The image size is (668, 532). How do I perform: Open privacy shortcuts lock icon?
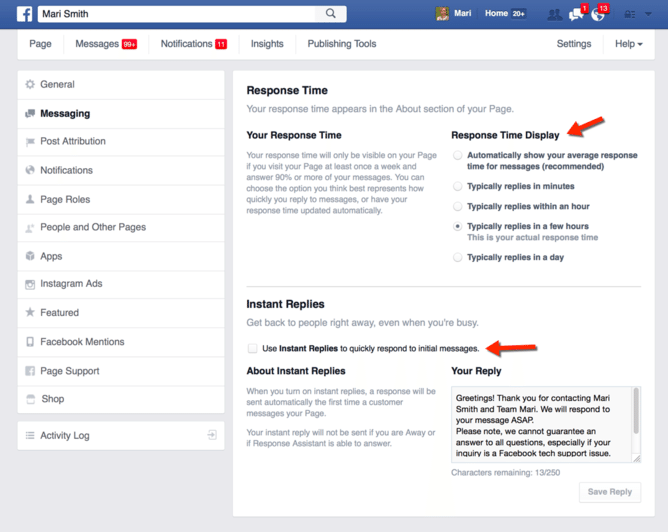pyautogui.click(x=630, y=14)
